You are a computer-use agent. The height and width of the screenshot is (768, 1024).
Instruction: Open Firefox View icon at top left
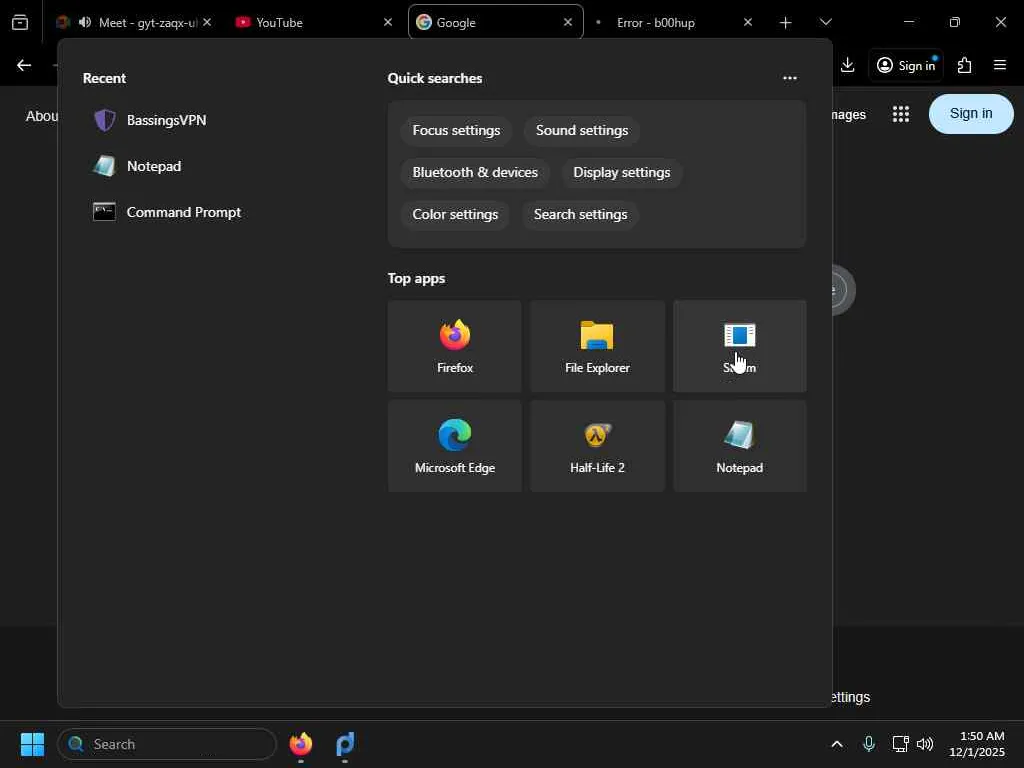pyautogui.click(x=20, y=23)
